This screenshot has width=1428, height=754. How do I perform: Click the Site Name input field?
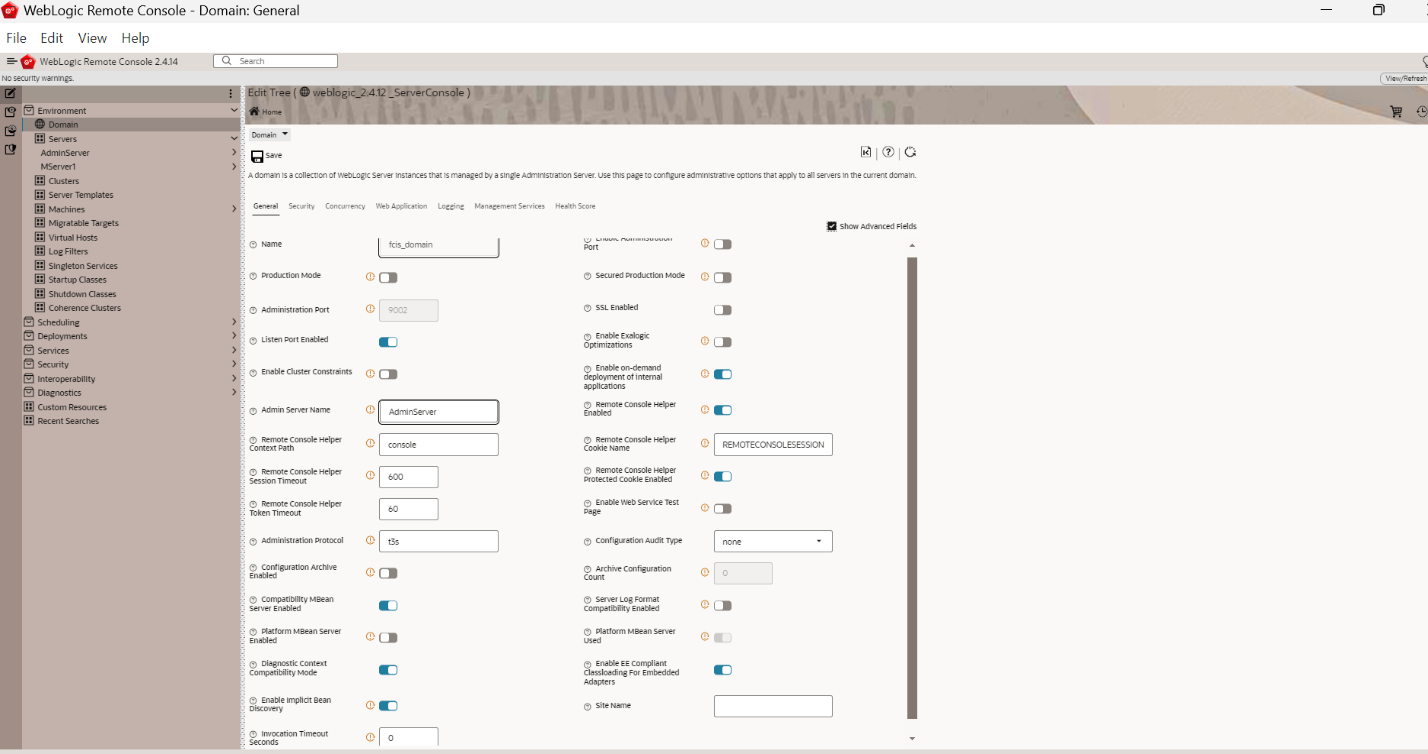[x=773, y=706]
